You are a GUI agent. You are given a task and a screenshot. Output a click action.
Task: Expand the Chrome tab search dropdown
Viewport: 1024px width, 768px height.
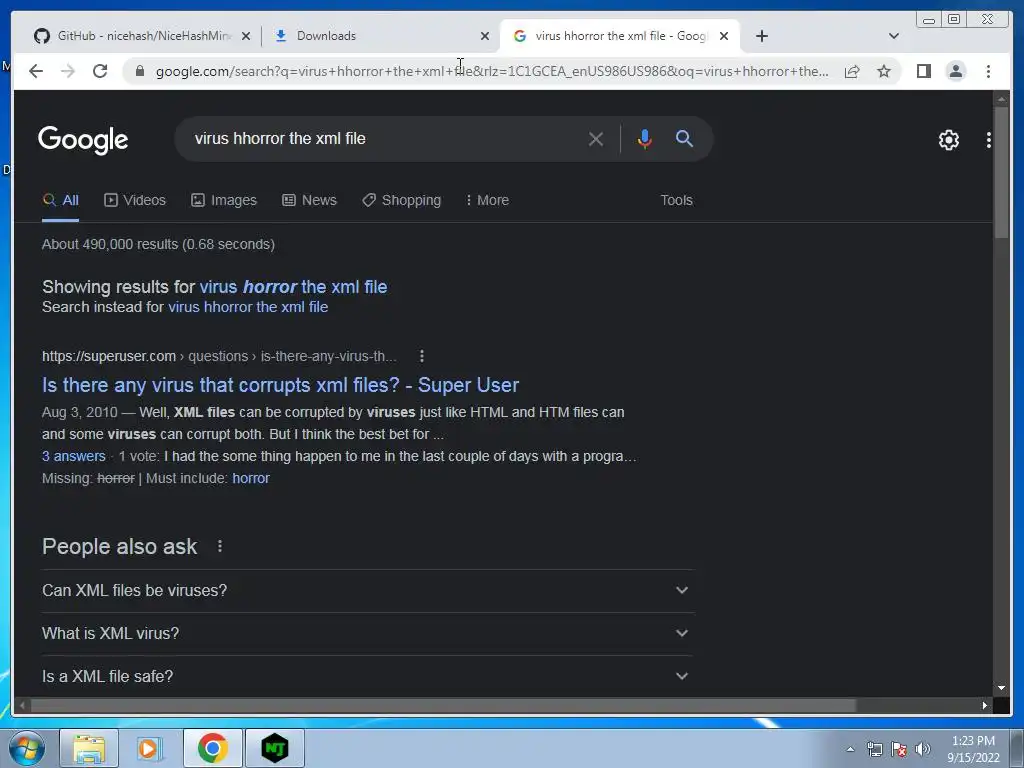click(894, 36)
